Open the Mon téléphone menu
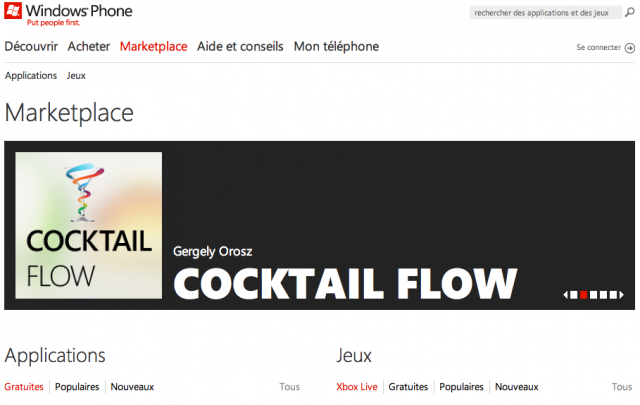Viewport: 640px width, 405px height. click(x=336, y=47)
